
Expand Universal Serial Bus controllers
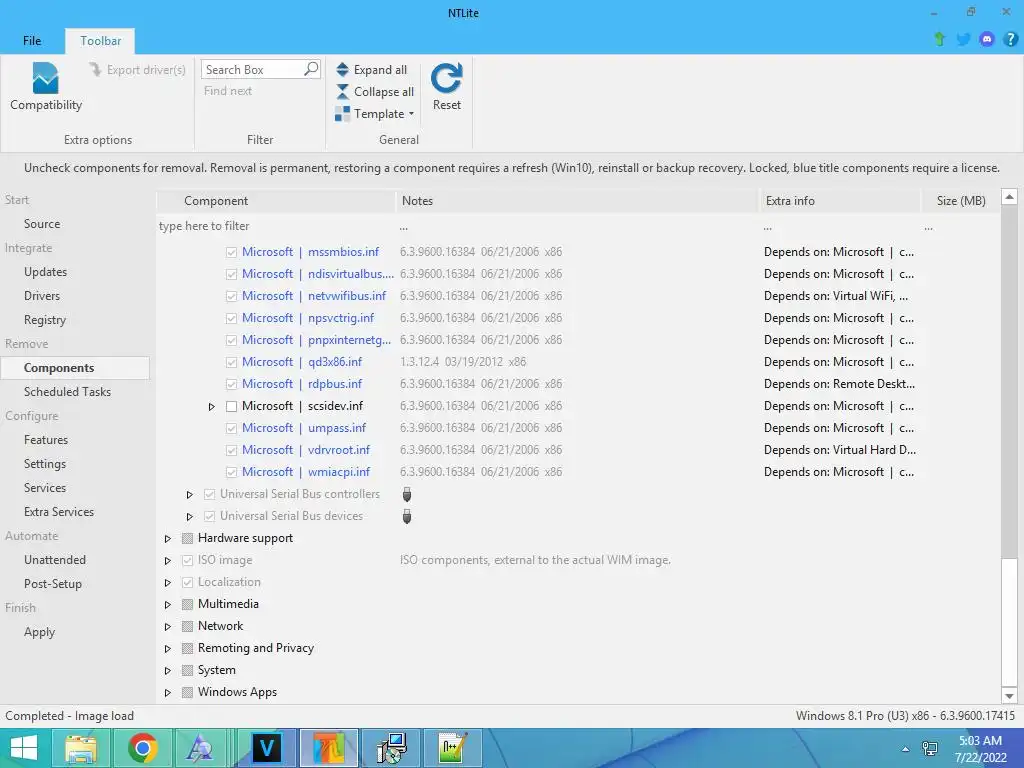189,495
